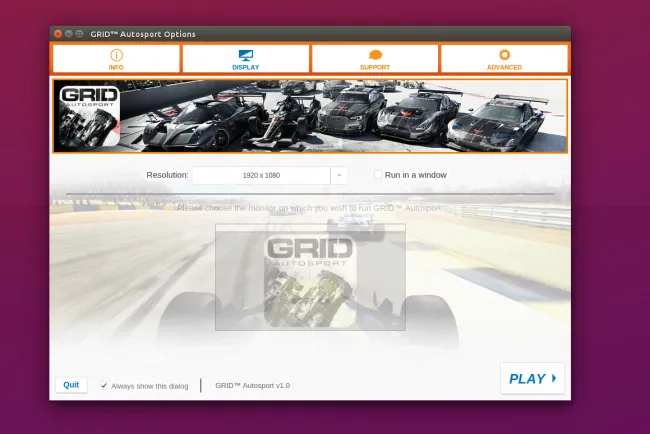
Task: Click the PLAY button
Action: coord(533,378)
